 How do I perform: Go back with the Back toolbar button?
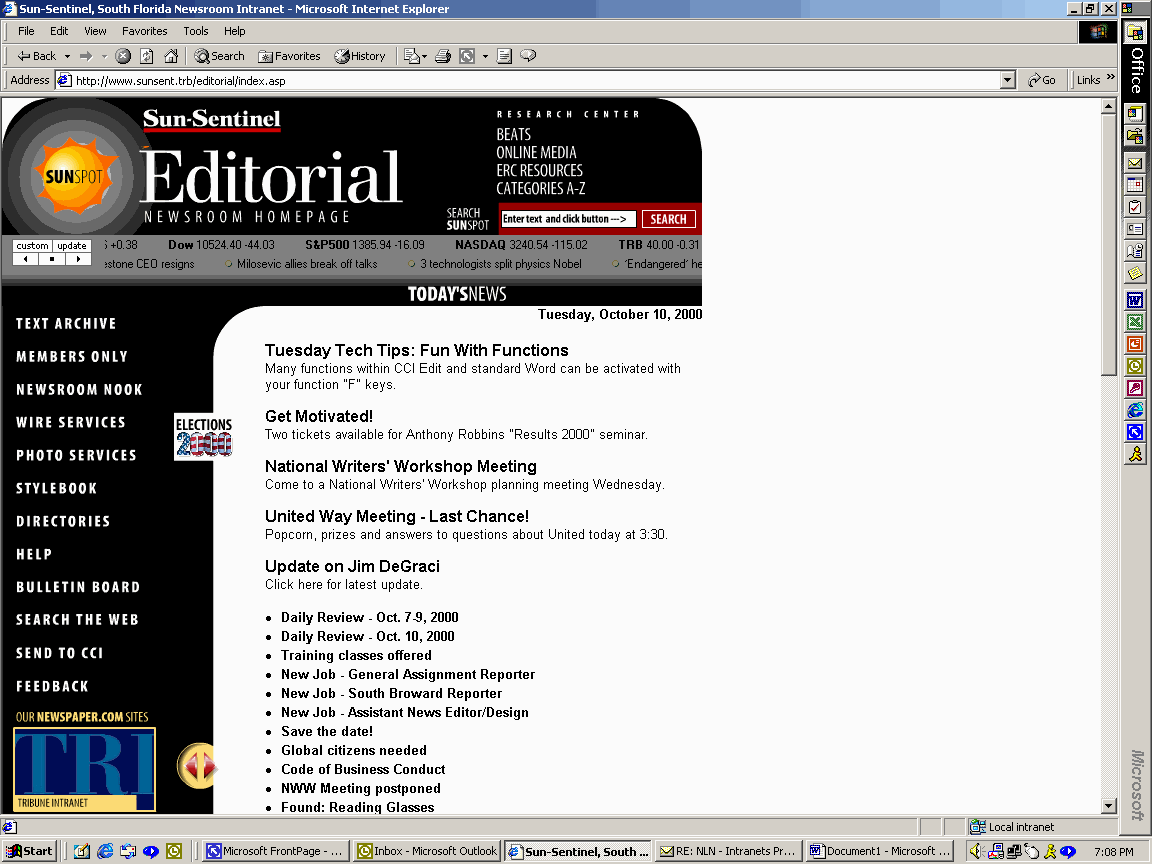pyautogui.click(x=36, y=56)
